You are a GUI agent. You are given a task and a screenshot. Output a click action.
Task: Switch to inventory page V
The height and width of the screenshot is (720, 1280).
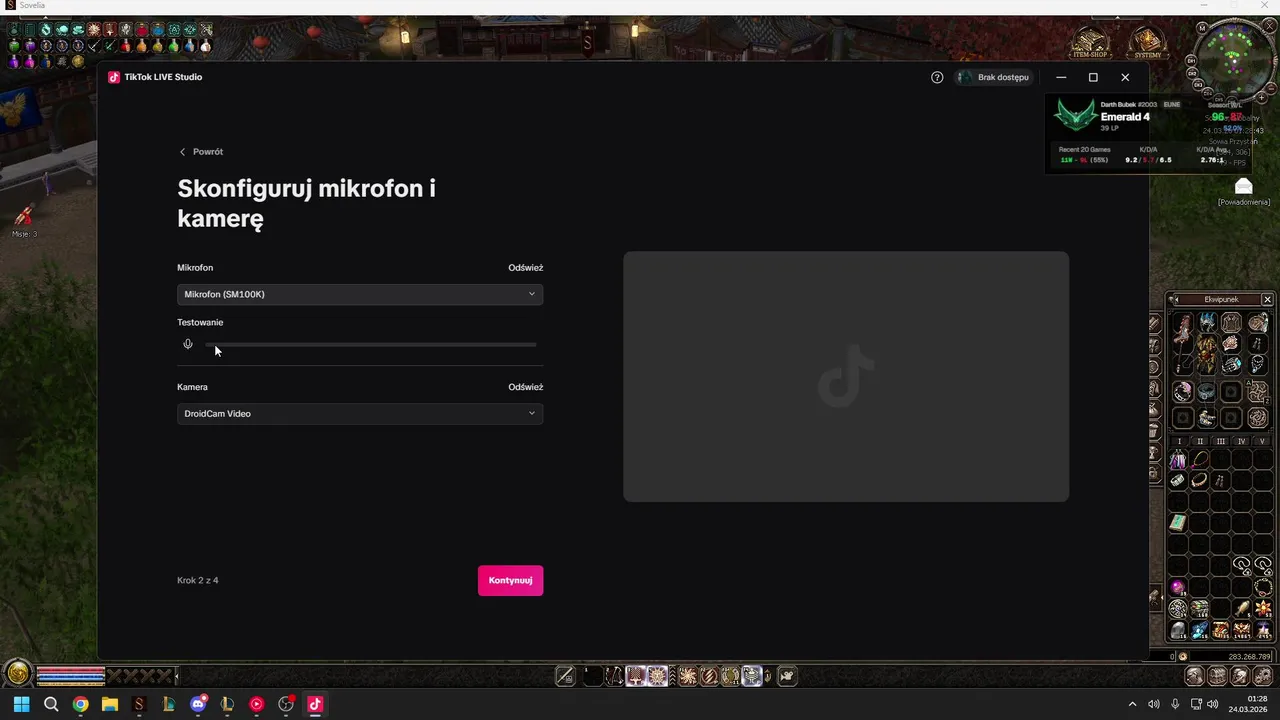(1262, 441)
